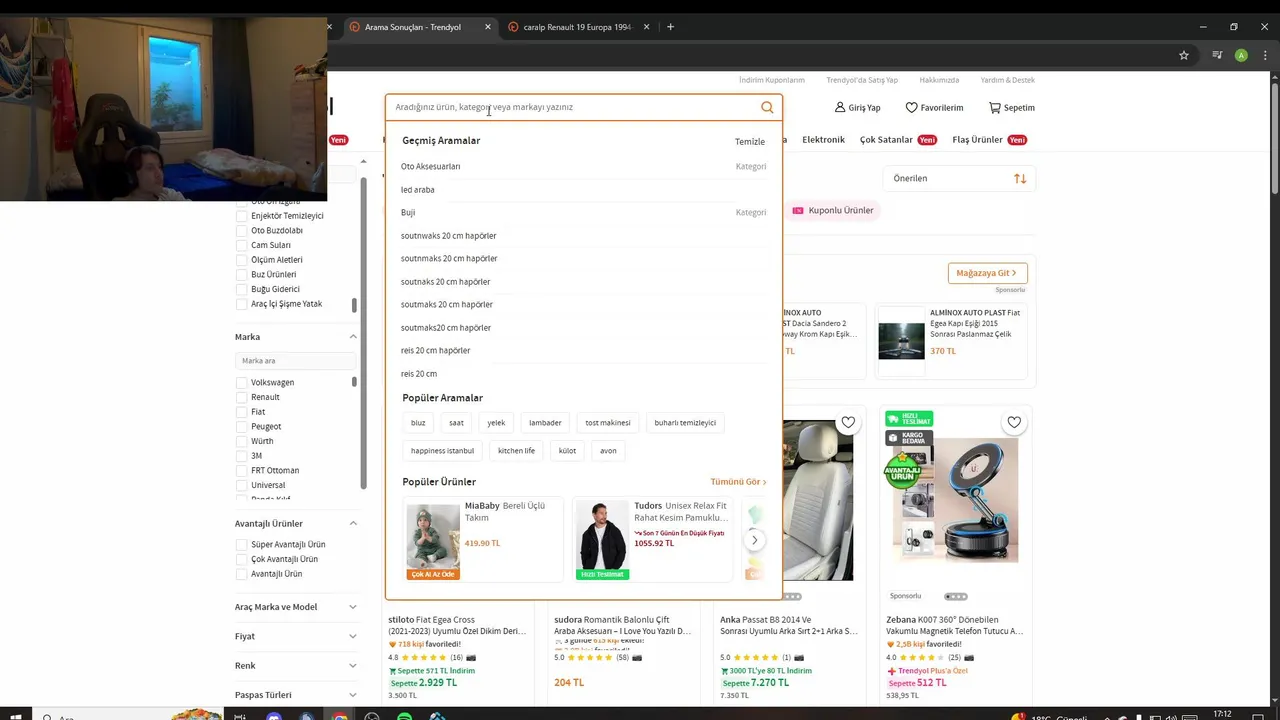Toggle sort order arrows icon
The width and height of the screenshot is (1280, 720).
point(1020,178)
